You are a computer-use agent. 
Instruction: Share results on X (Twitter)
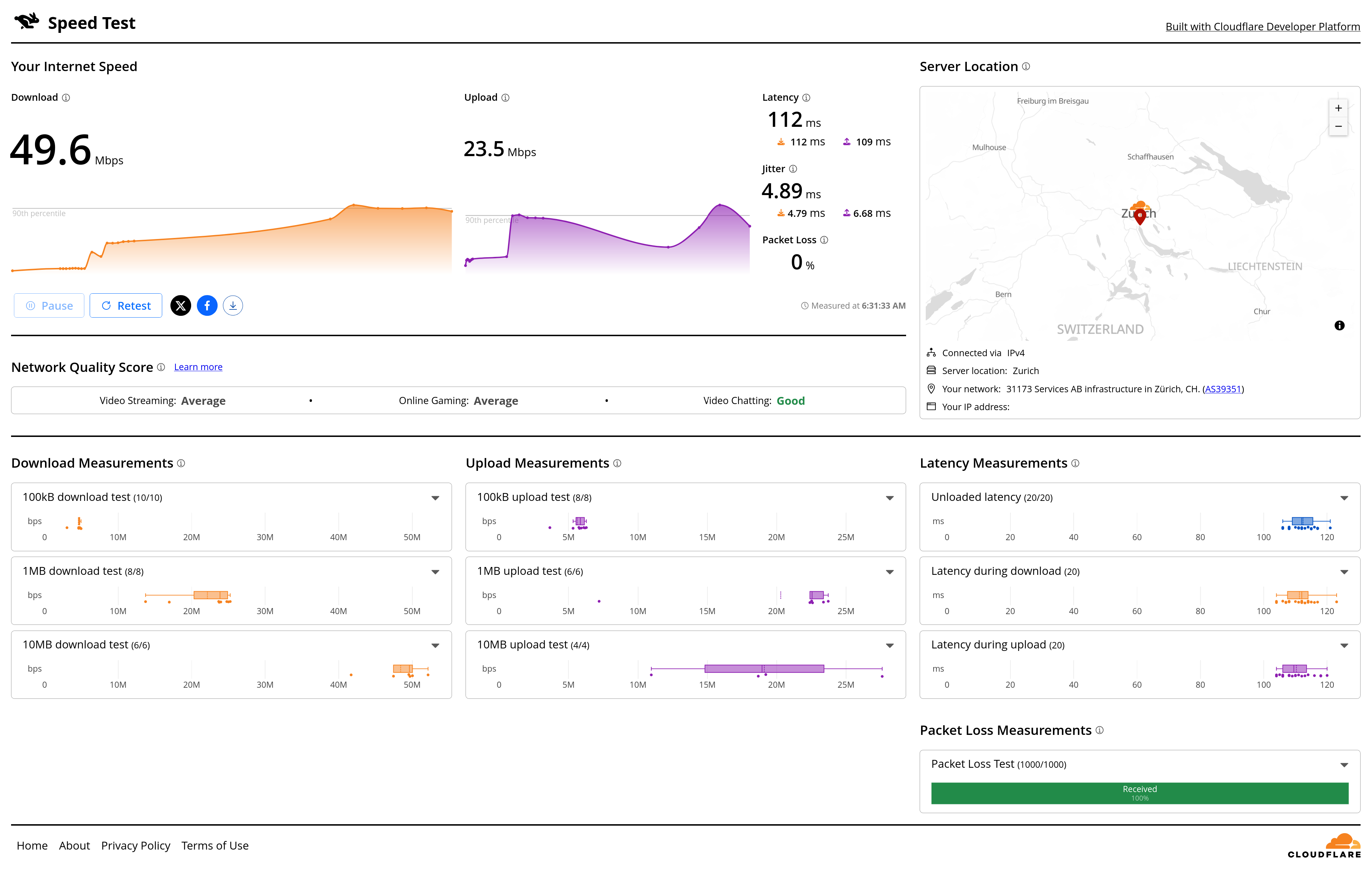[181, 305]
